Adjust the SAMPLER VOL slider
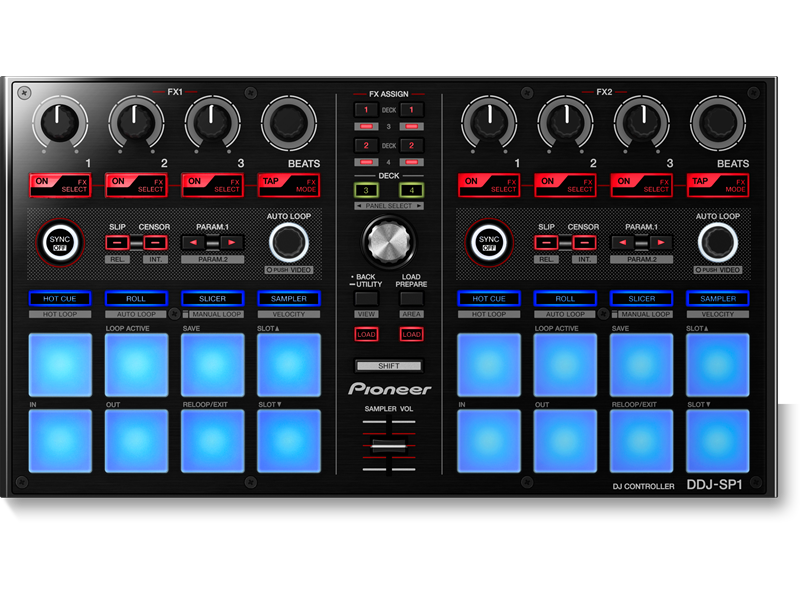The width and height of the screenshot is (800, 600). click(389, 444)
